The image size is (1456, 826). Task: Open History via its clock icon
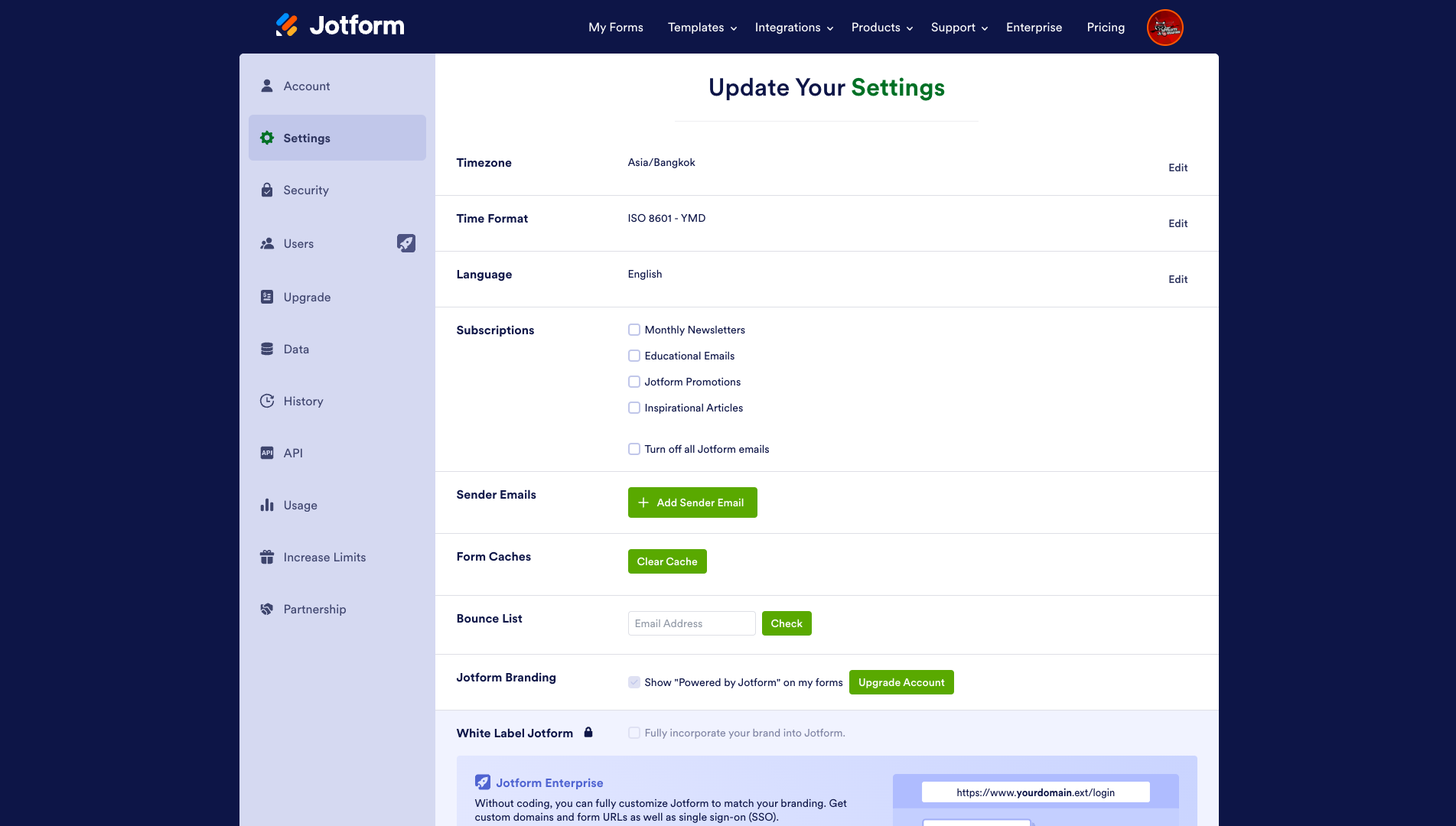(x=267, y=401)
